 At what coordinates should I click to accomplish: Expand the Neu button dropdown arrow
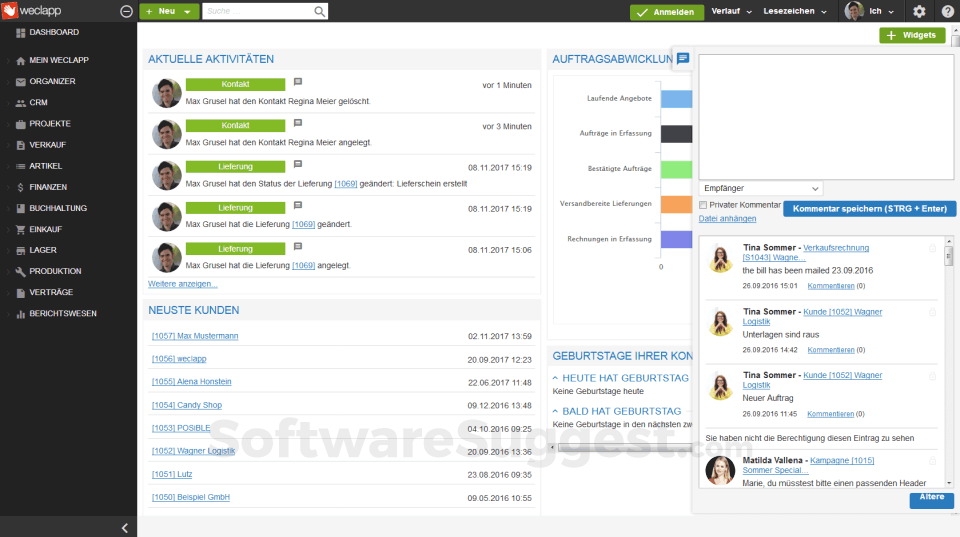pyautogui.click(x=187, y=12)
